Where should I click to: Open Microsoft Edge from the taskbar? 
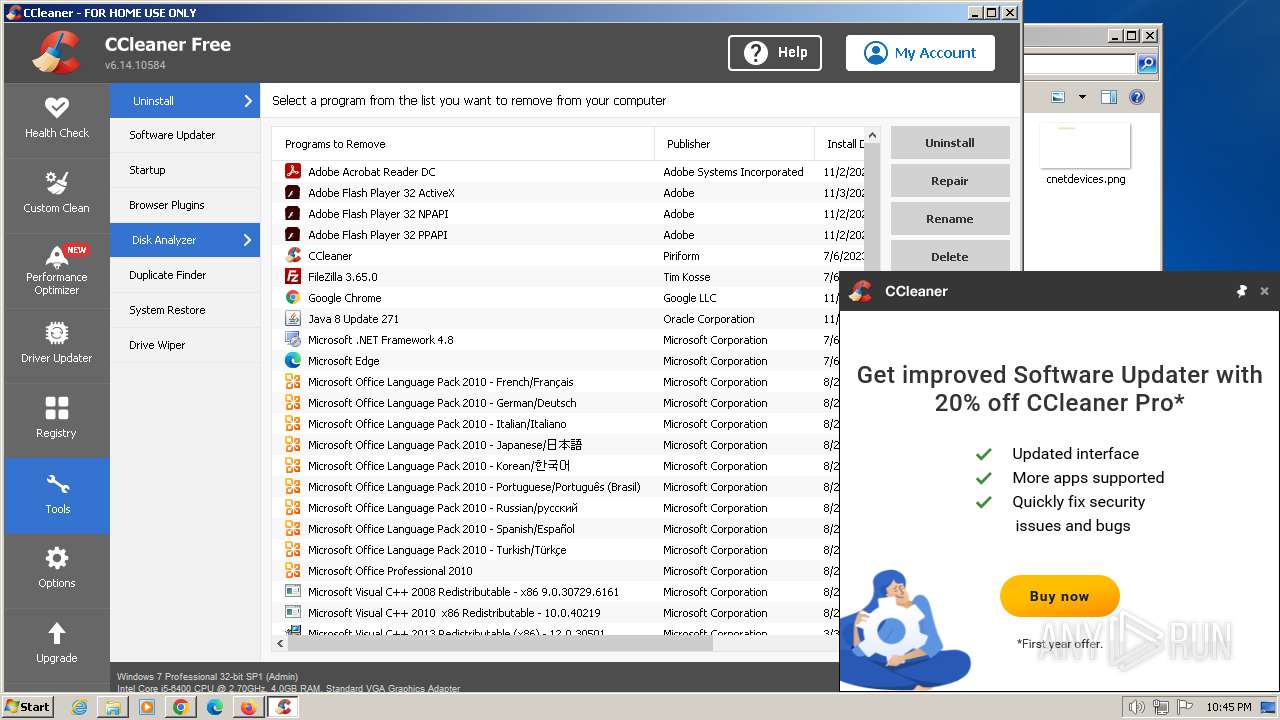click(x=214, y=707)
